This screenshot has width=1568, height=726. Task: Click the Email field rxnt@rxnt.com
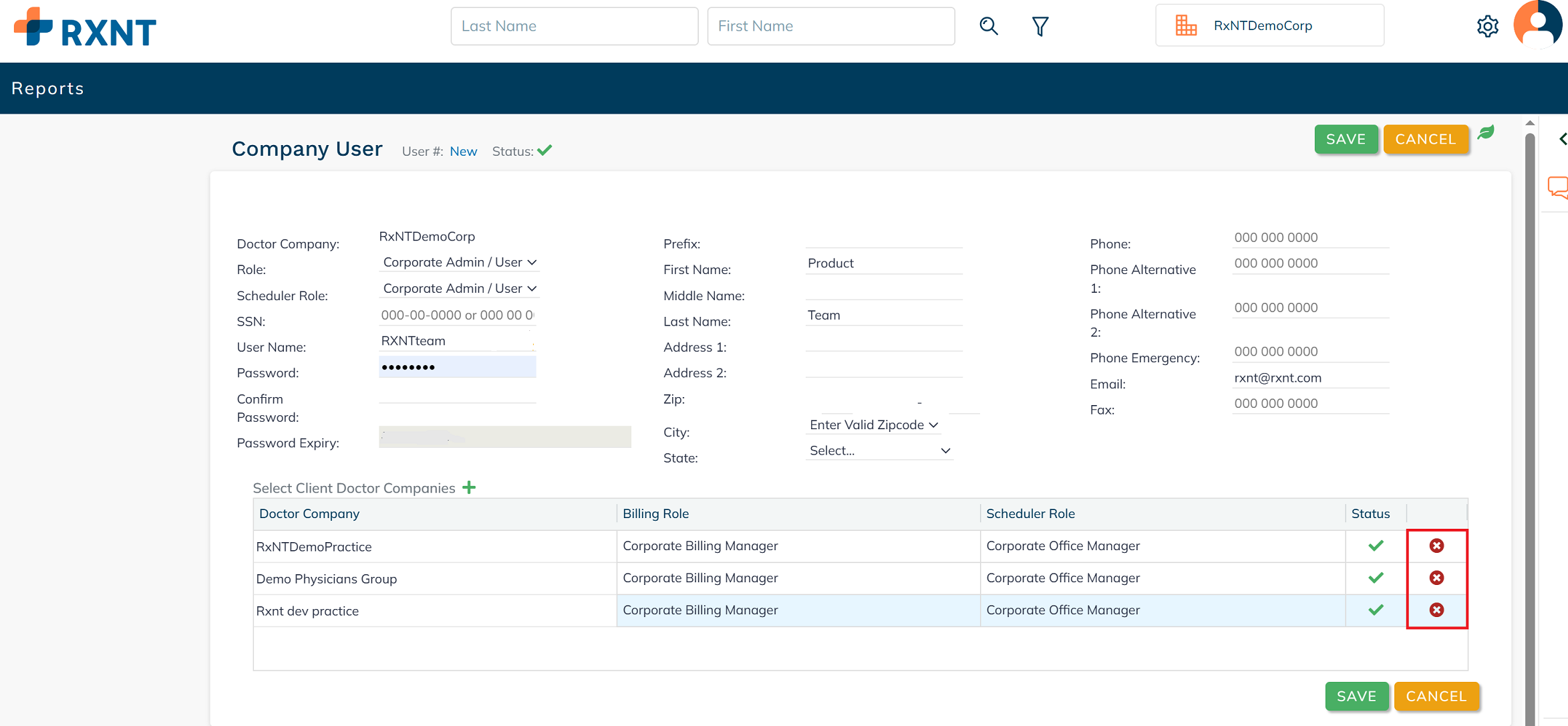coord(1311,378)
